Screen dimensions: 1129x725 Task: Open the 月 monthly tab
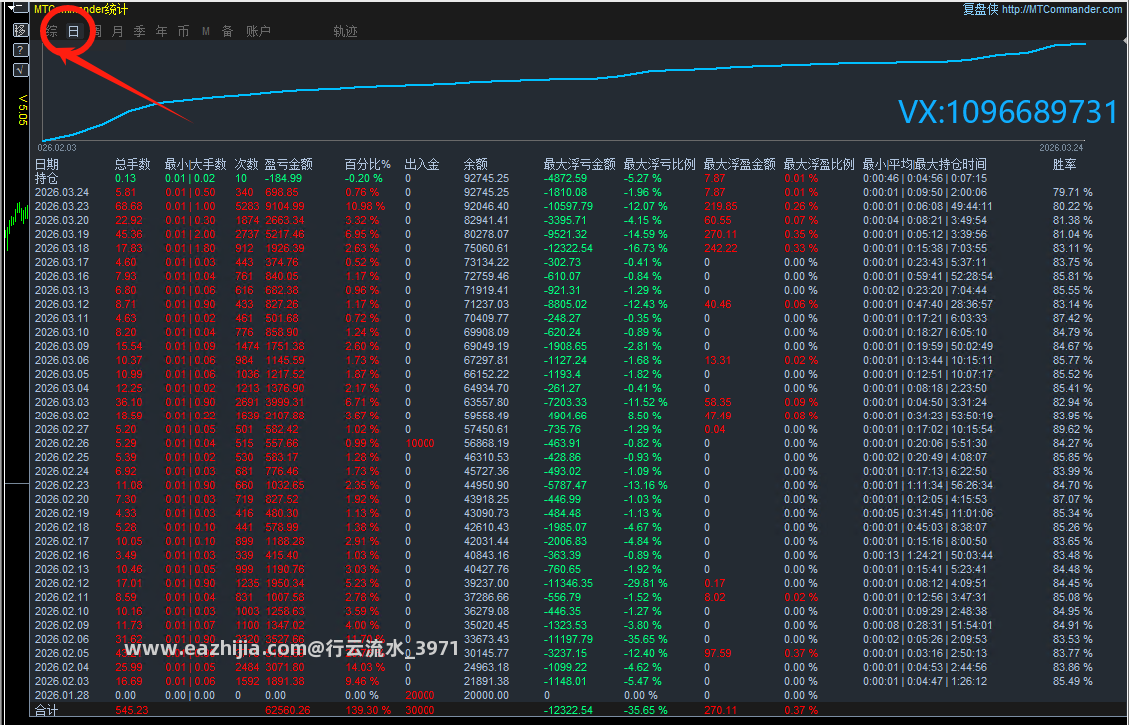click(117, 31)
